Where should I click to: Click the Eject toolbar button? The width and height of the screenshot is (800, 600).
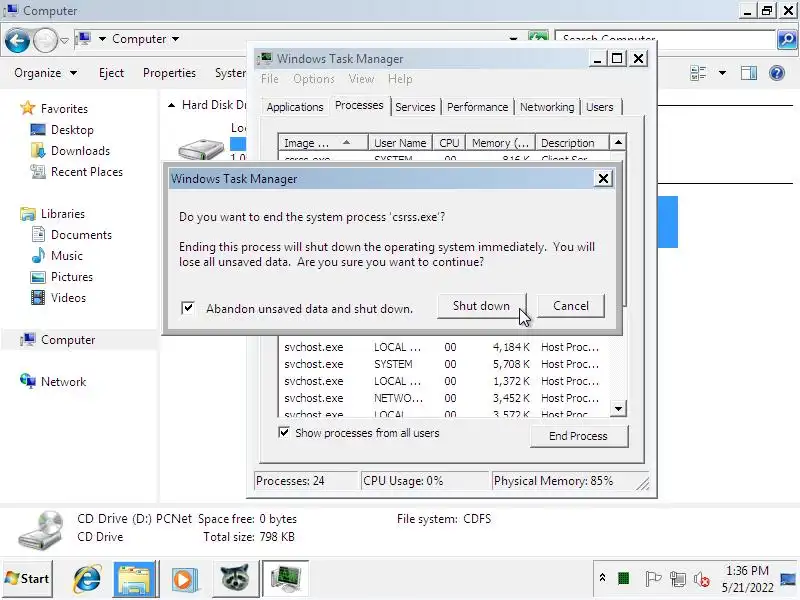(111, 73)
